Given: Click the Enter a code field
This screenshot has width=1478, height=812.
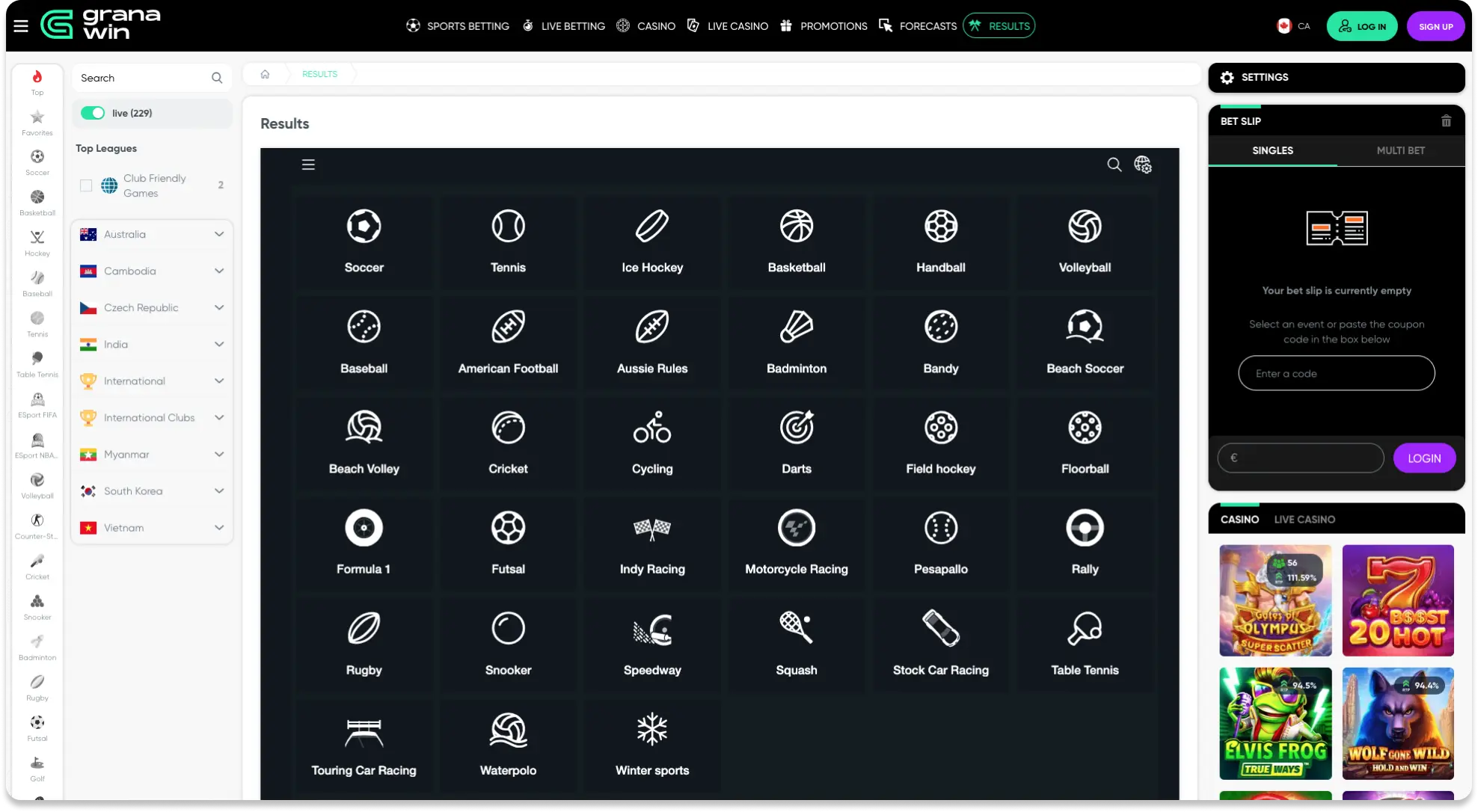Looking at the screenshot, I should pyautogui.click(x=1336, y=373).
